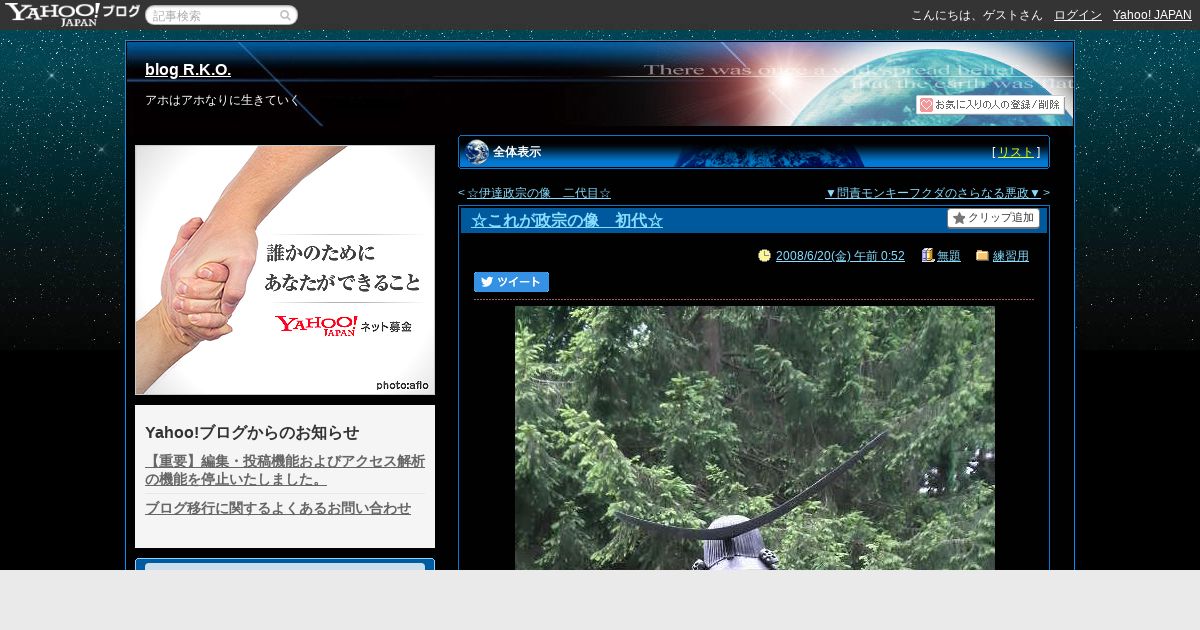Click the Yahoo! JAPAN ネット募金 logo in banner
Screen dimensions: 1200x630
[x=343, y=326]
